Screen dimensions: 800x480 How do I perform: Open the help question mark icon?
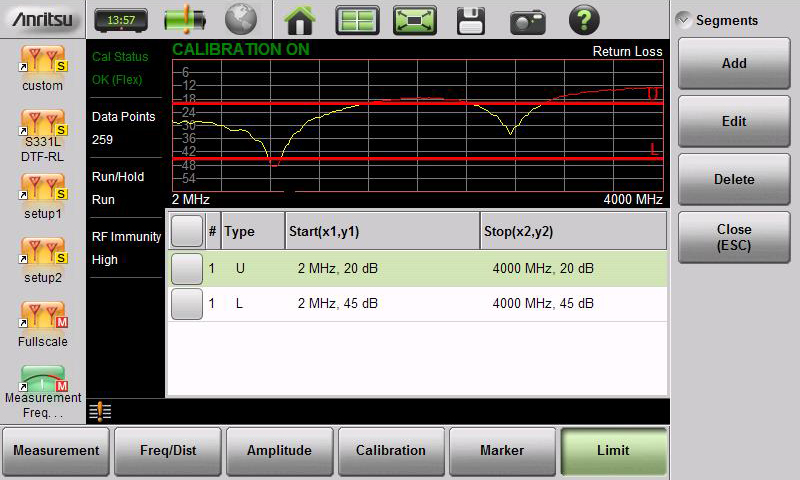click(584, 19)
